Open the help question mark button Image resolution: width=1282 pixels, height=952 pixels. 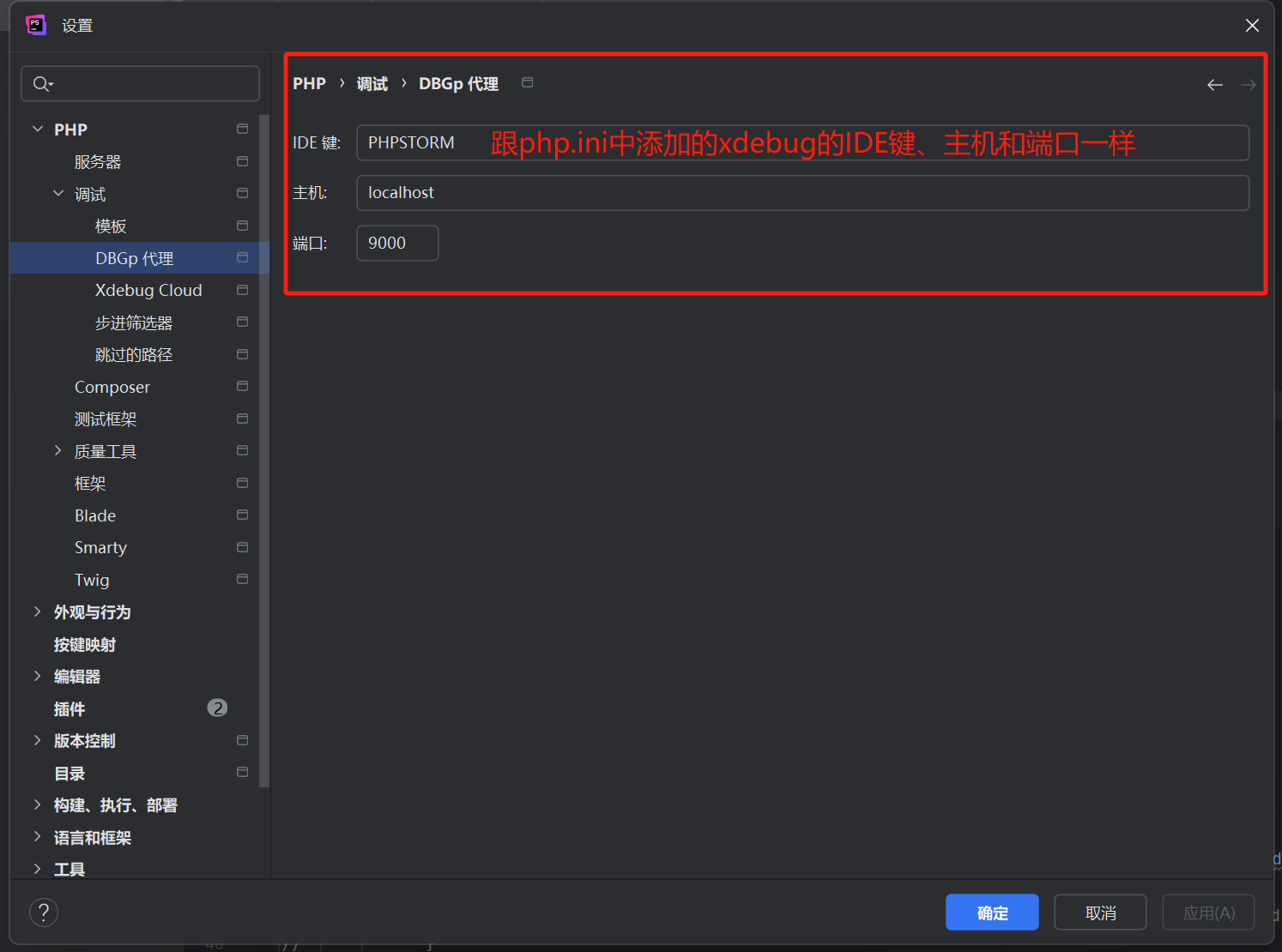pos(44,913)
